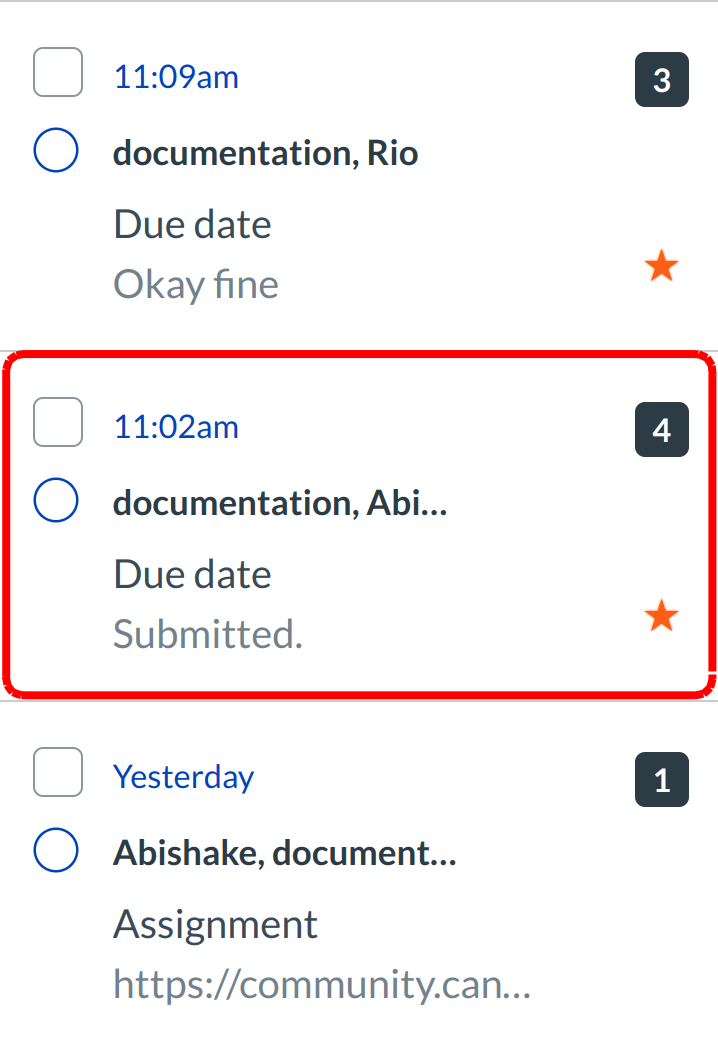Open the Assignment subject conversation
Viewport: 718px width, 1050px height.
tap(215, 924)
